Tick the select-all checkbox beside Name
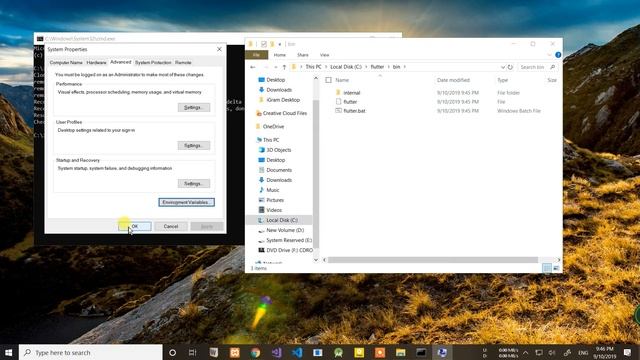 pos(329,80)
